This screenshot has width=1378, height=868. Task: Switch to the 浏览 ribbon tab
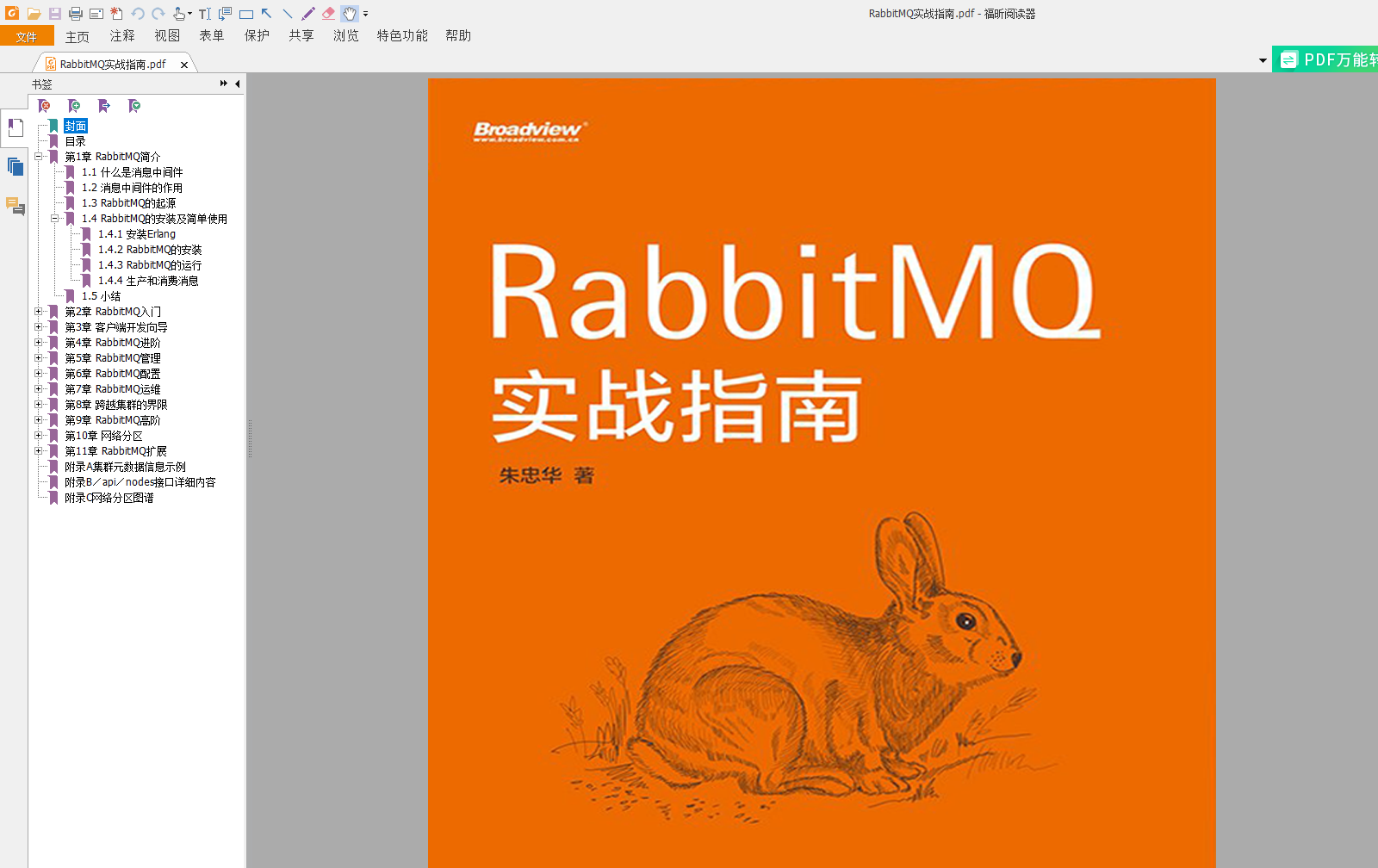point(346,36)
